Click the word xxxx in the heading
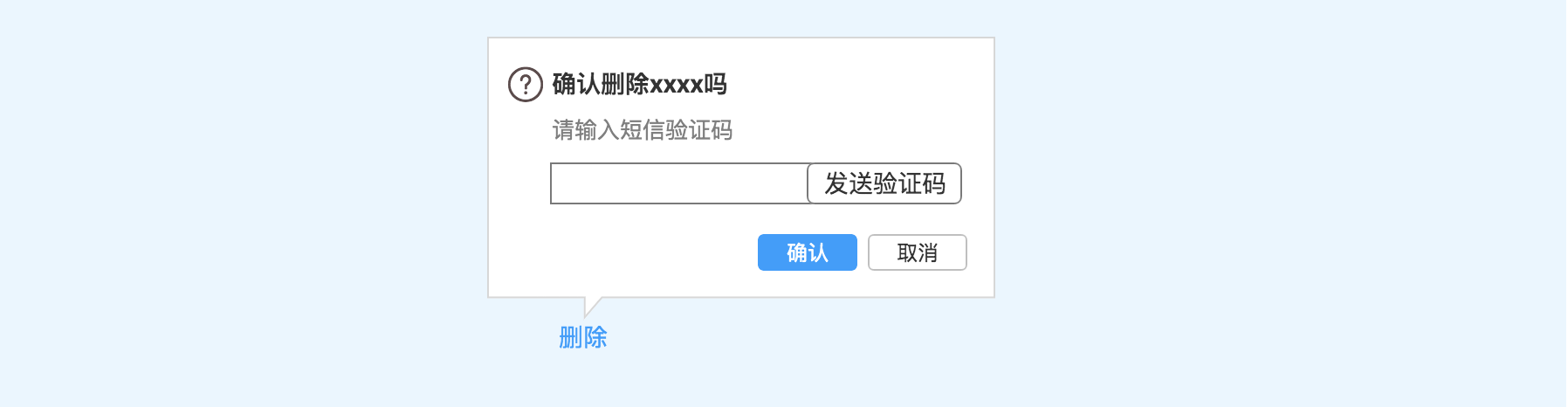This screenshot has width=1568, height=407. [x=677, y=86]
